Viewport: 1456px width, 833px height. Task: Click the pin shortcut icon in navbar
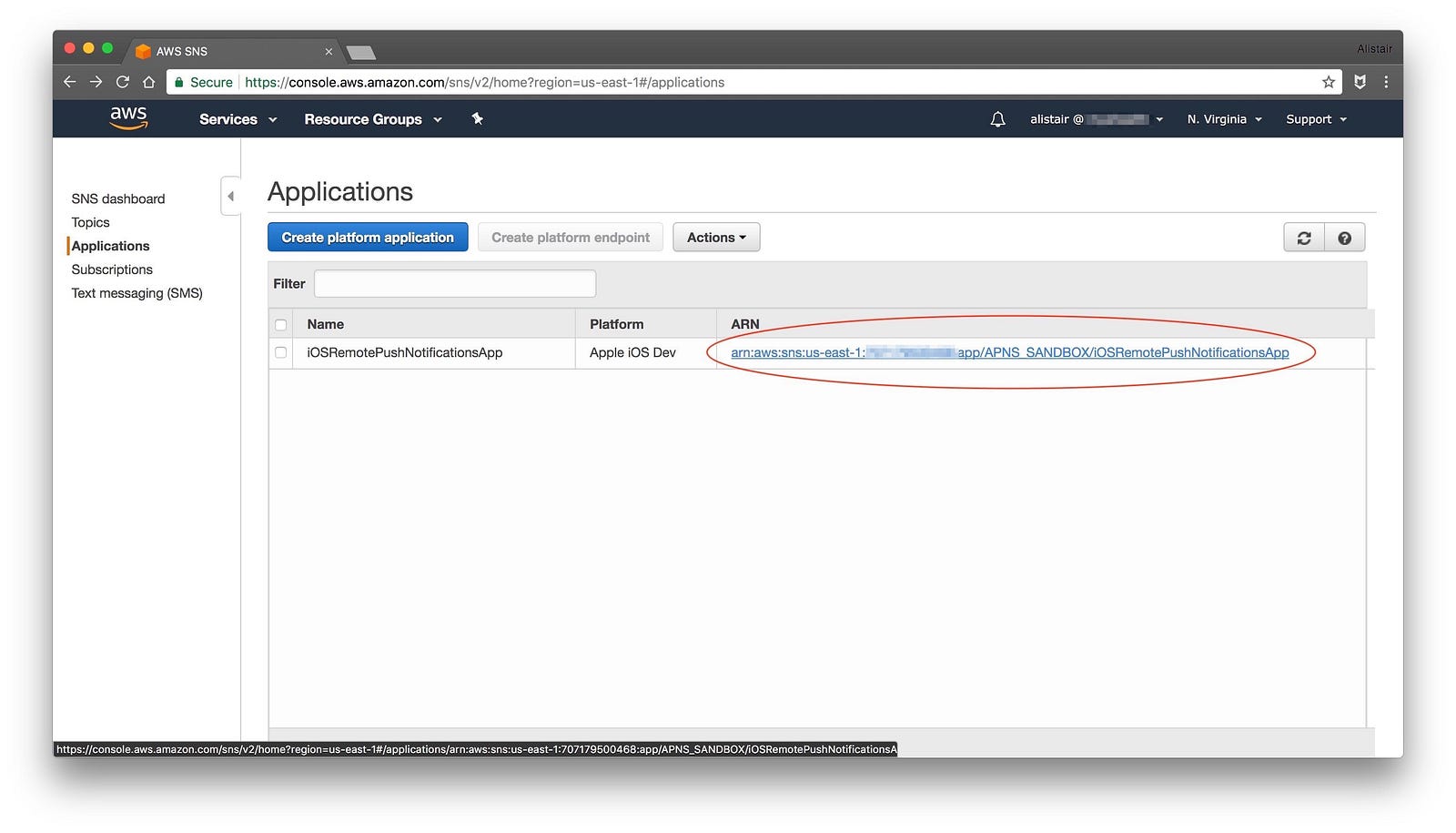pos(477,119)
